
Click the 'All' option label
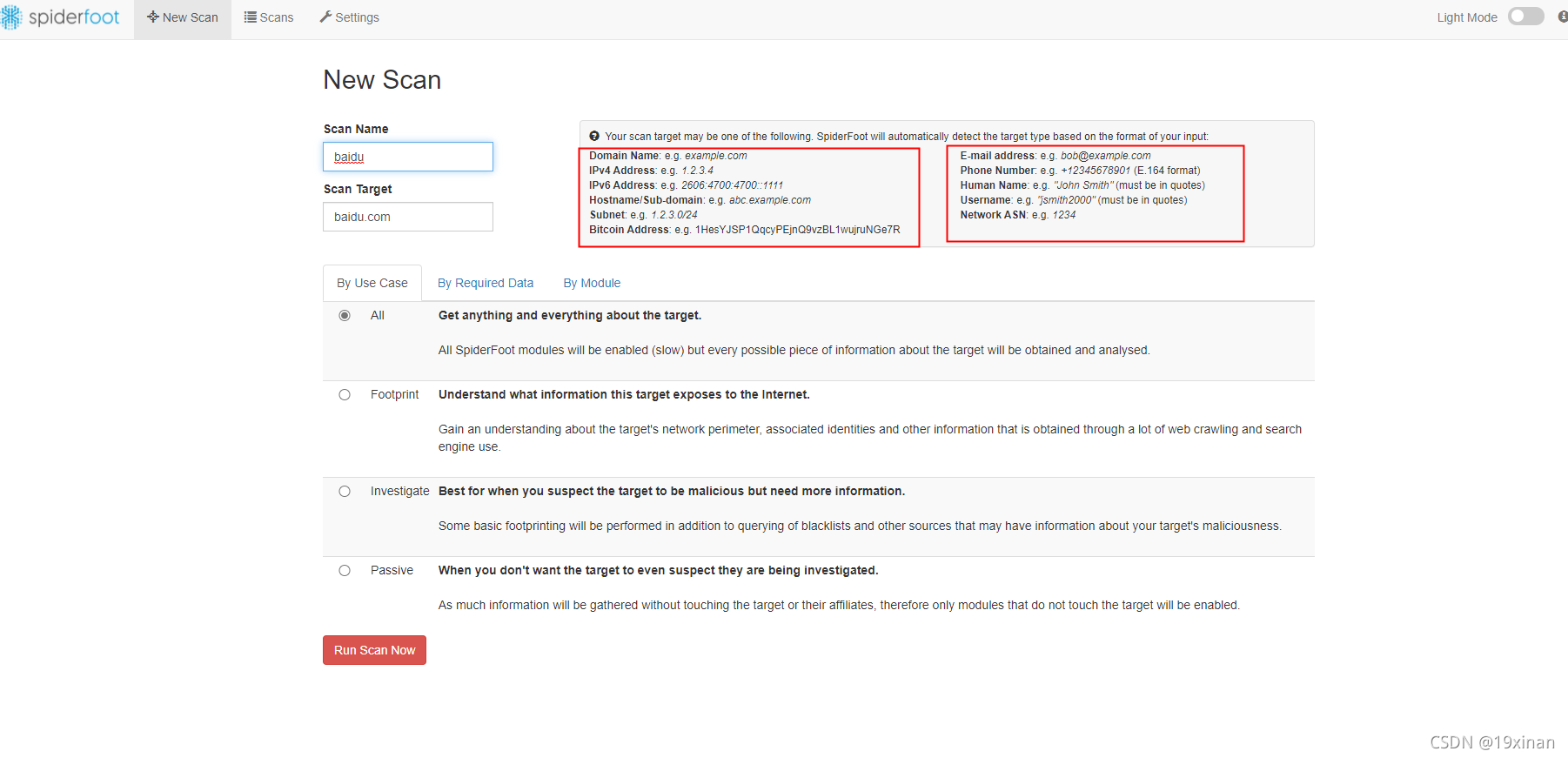tap(378, 315)
